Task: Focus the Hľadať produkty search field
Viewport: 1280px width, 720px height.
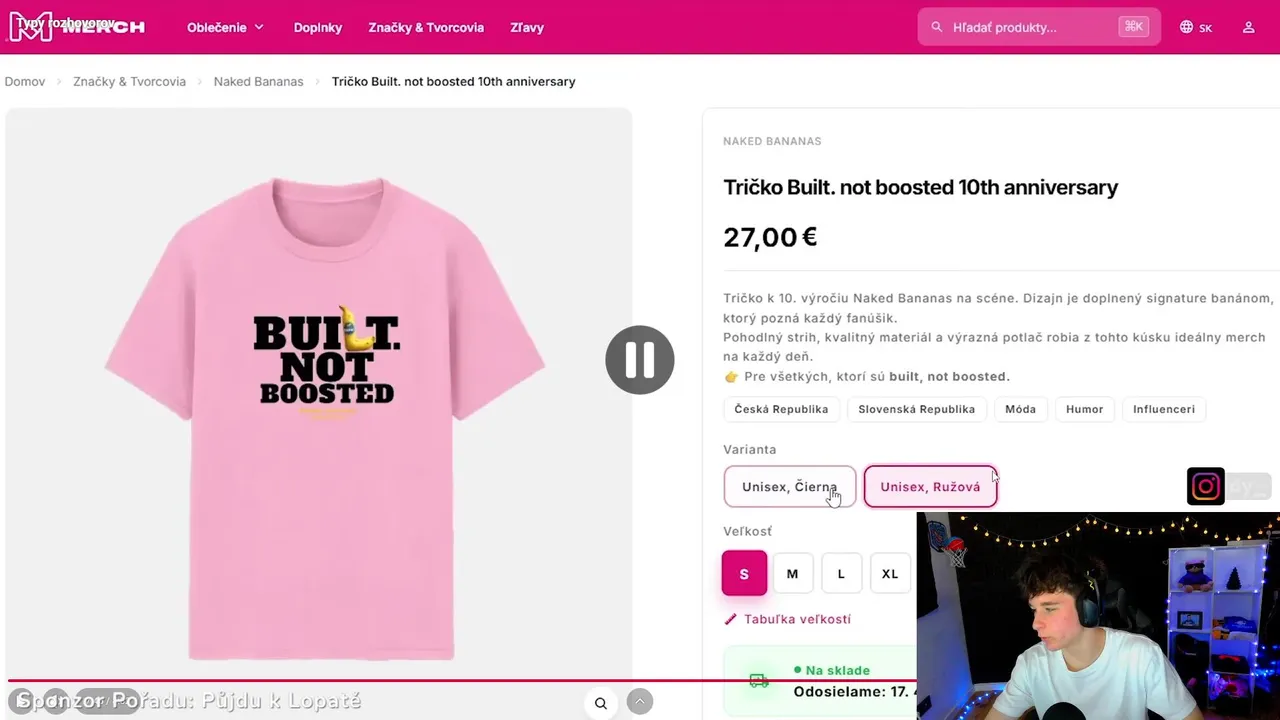Action: click(x=1039, y=27)
